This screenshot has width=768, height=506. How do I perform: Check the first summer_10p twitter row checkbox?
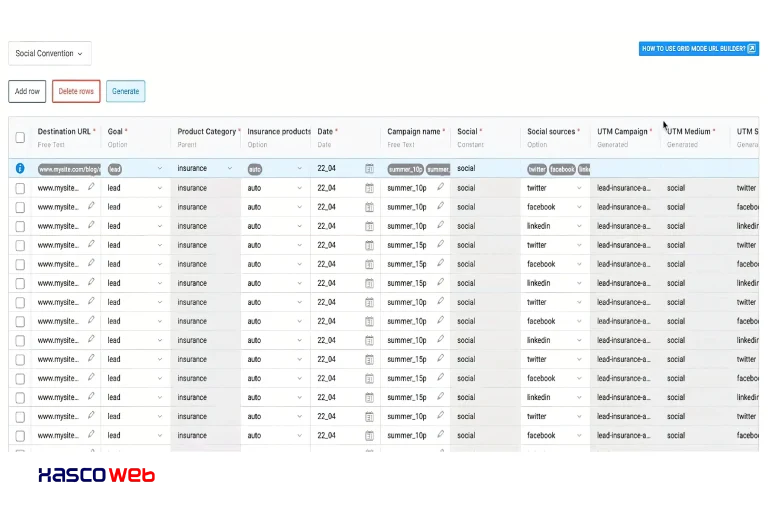pyautogui.click(x=20, y=188)
